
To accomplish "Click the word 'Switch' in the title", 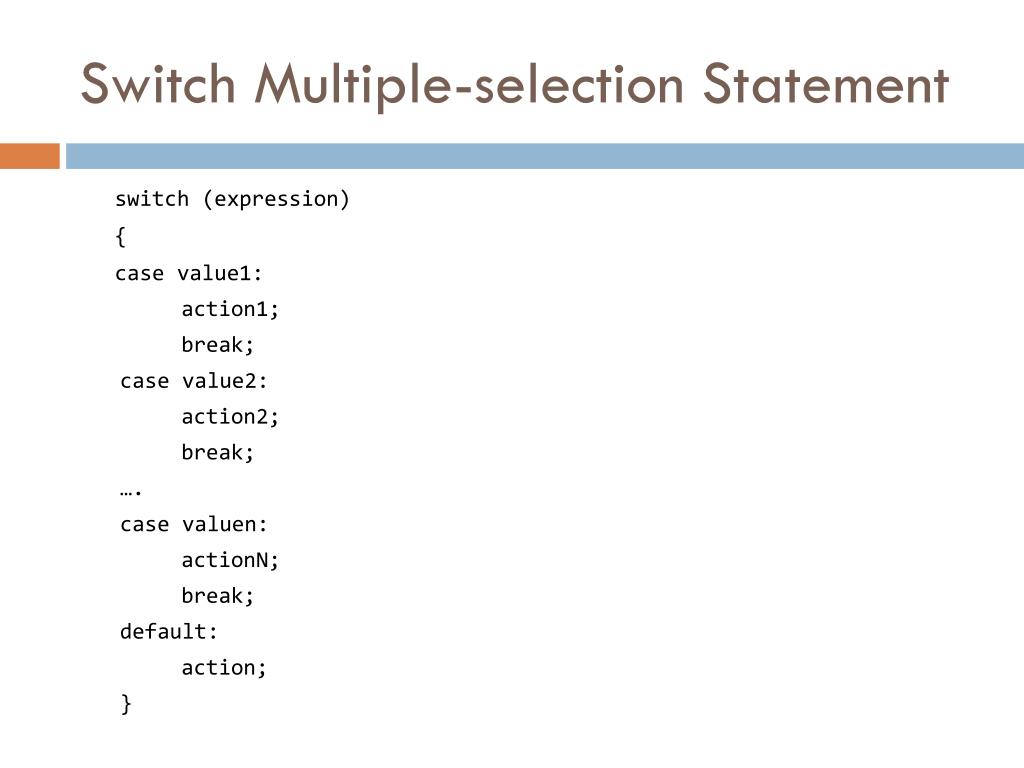I will [x=158, y=85].
